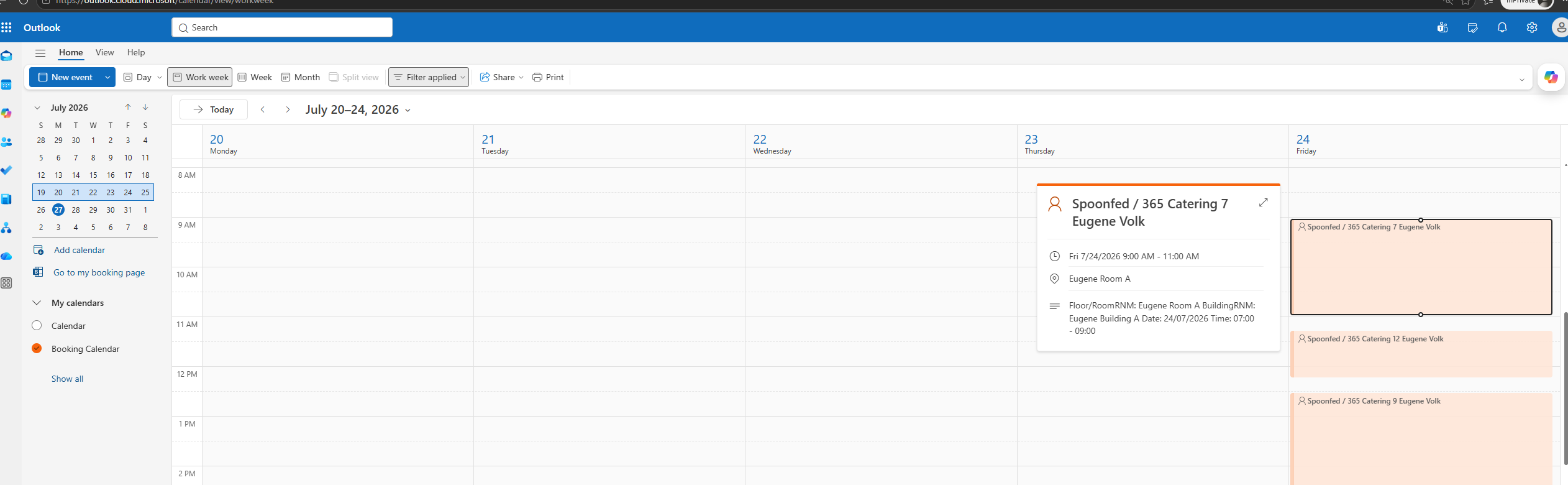Image resolution: width=1568 pixels, height=485 pixels.
Task: Jump to Today in the calendar
Action: (214, 109)
